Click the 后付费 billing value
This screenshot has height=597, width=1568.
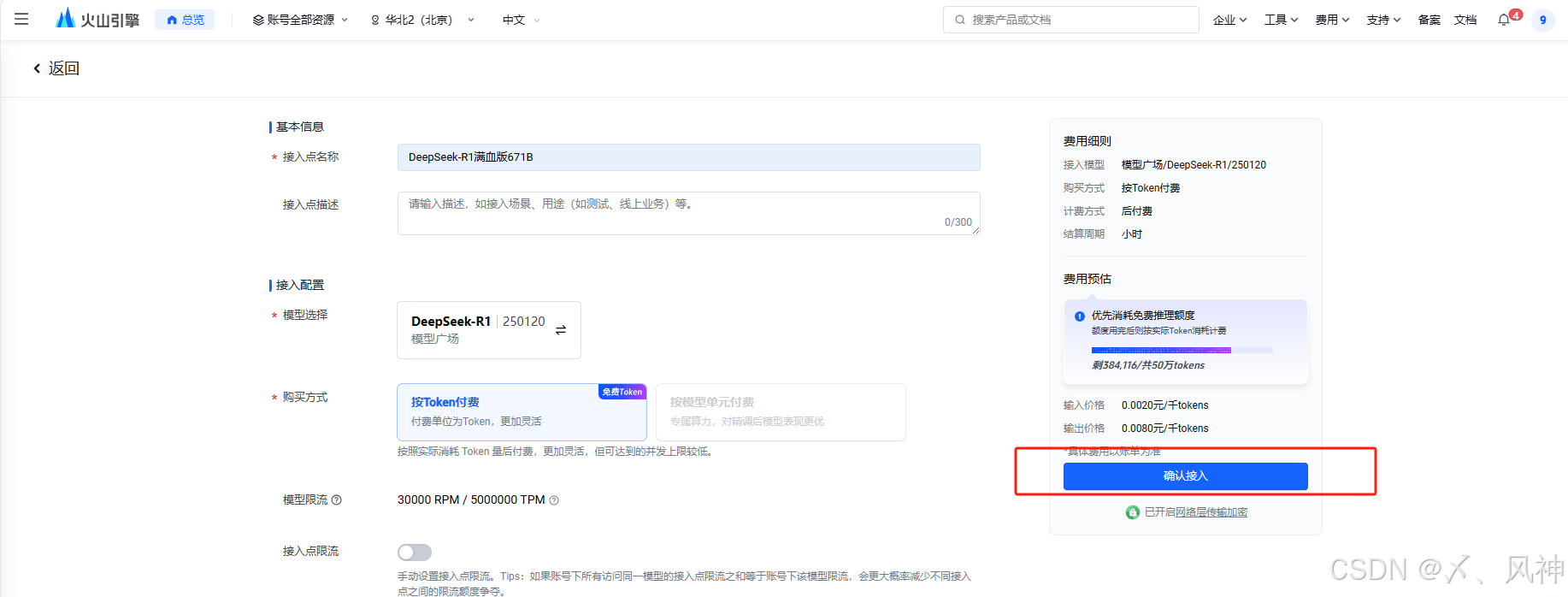pyautogui.click(x=1137, y=211)
